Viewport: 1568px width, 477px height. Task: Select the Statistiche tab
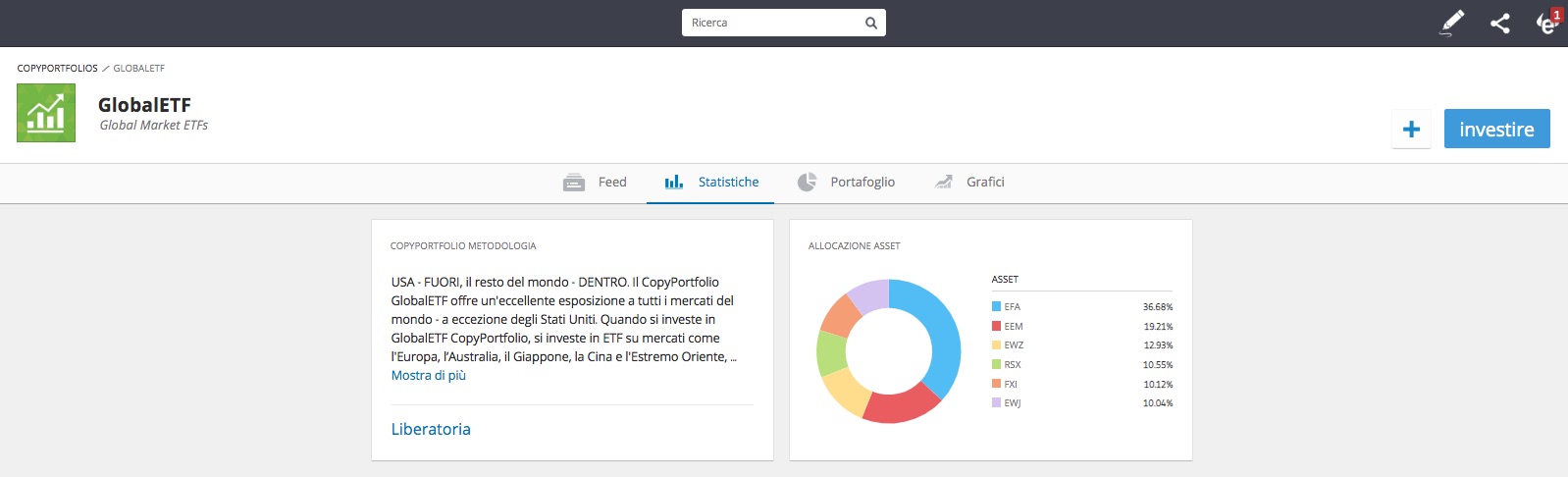click(x=710, y=183)
